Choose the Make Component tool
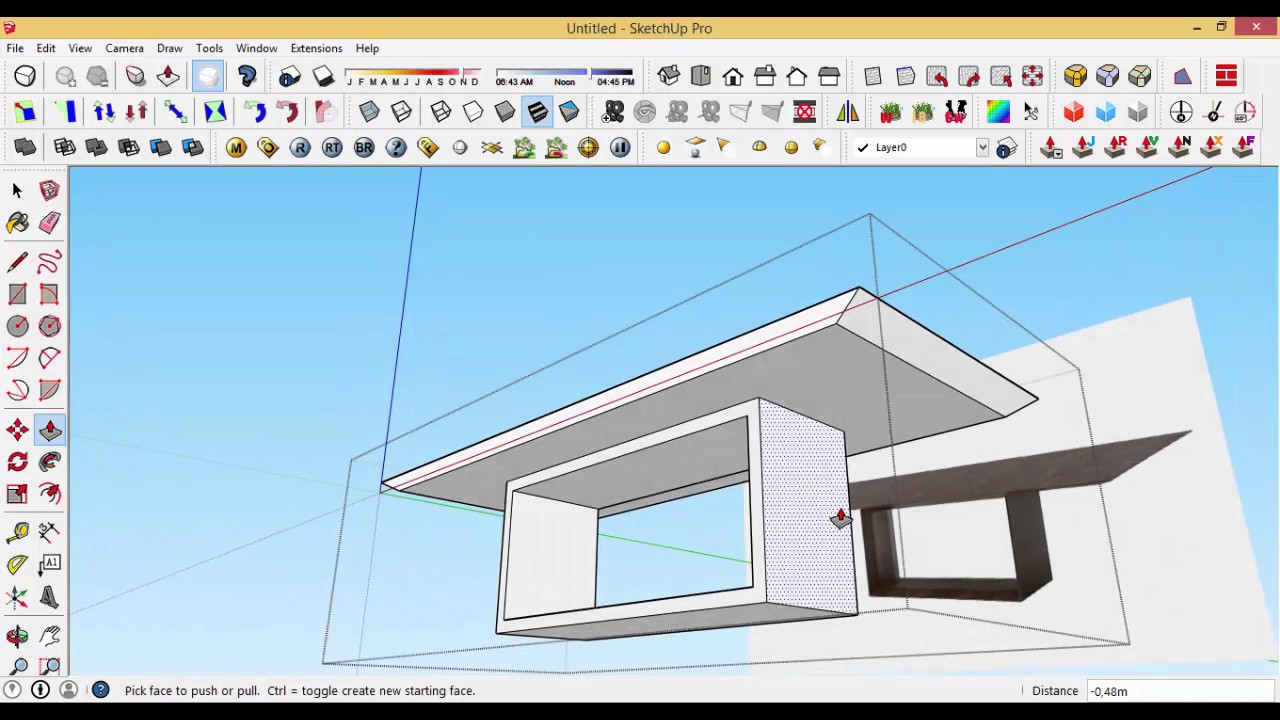 coord(49,190)
